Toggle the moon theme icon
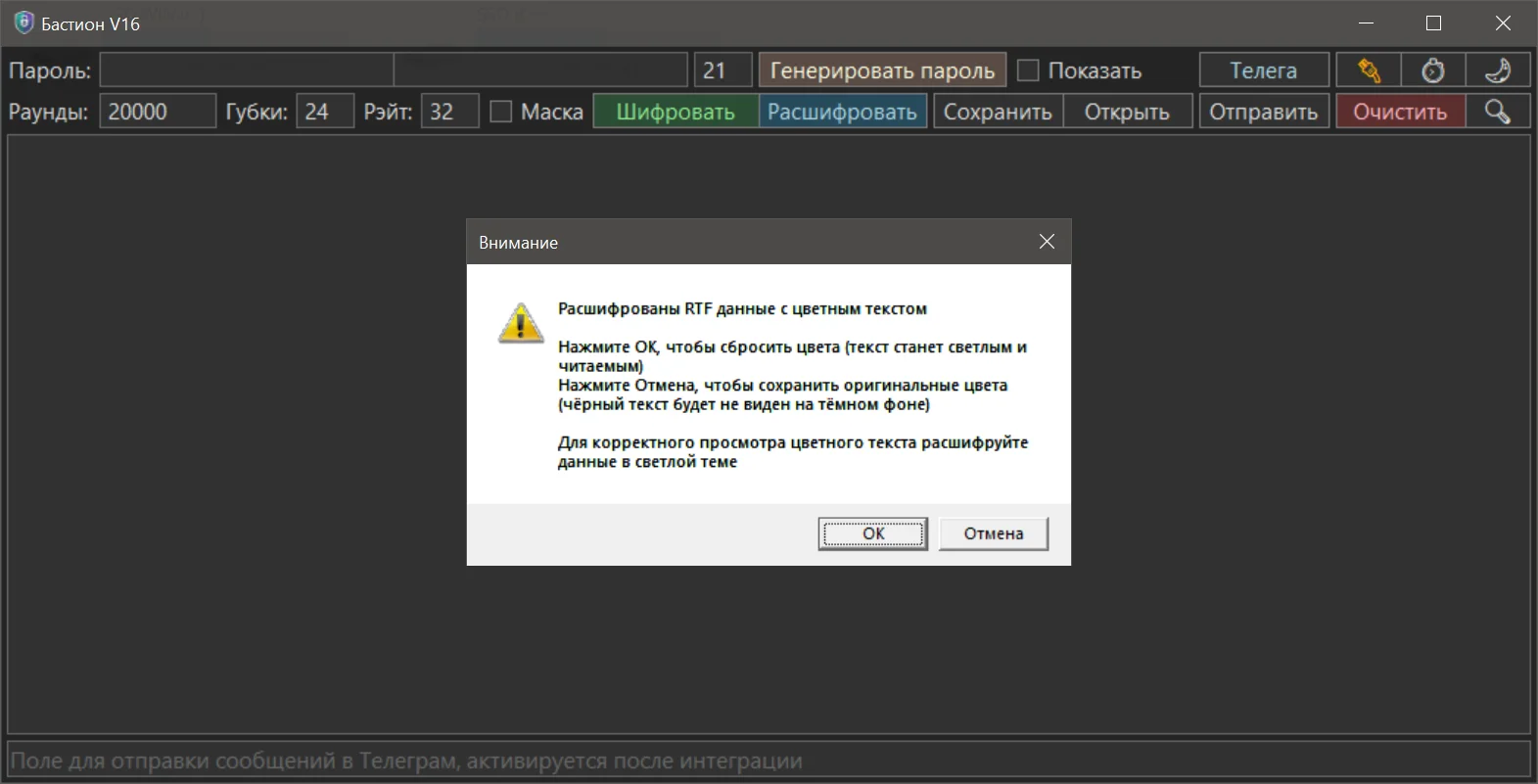1538x784 pixels. pos(1497,70)
